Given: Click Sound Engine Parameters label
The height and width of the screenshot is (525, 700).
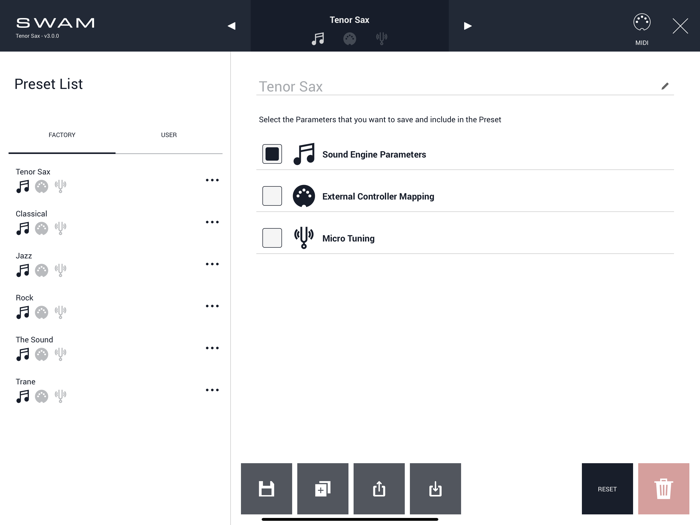Looking at the screenshot, I should tap(374, 154).
